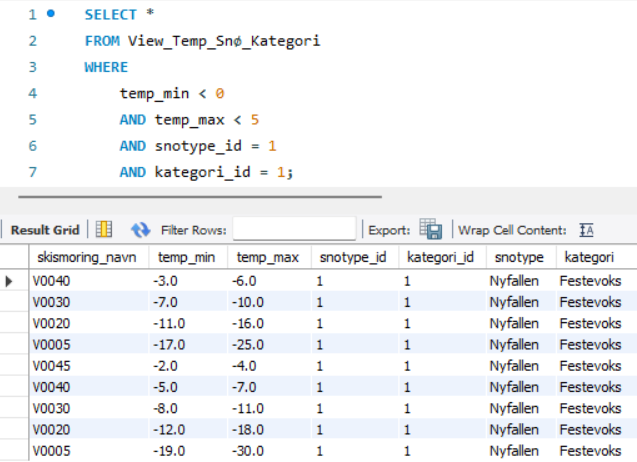Sort by snotype_id column header
The image size is (637, 462).
coord(355,257)
